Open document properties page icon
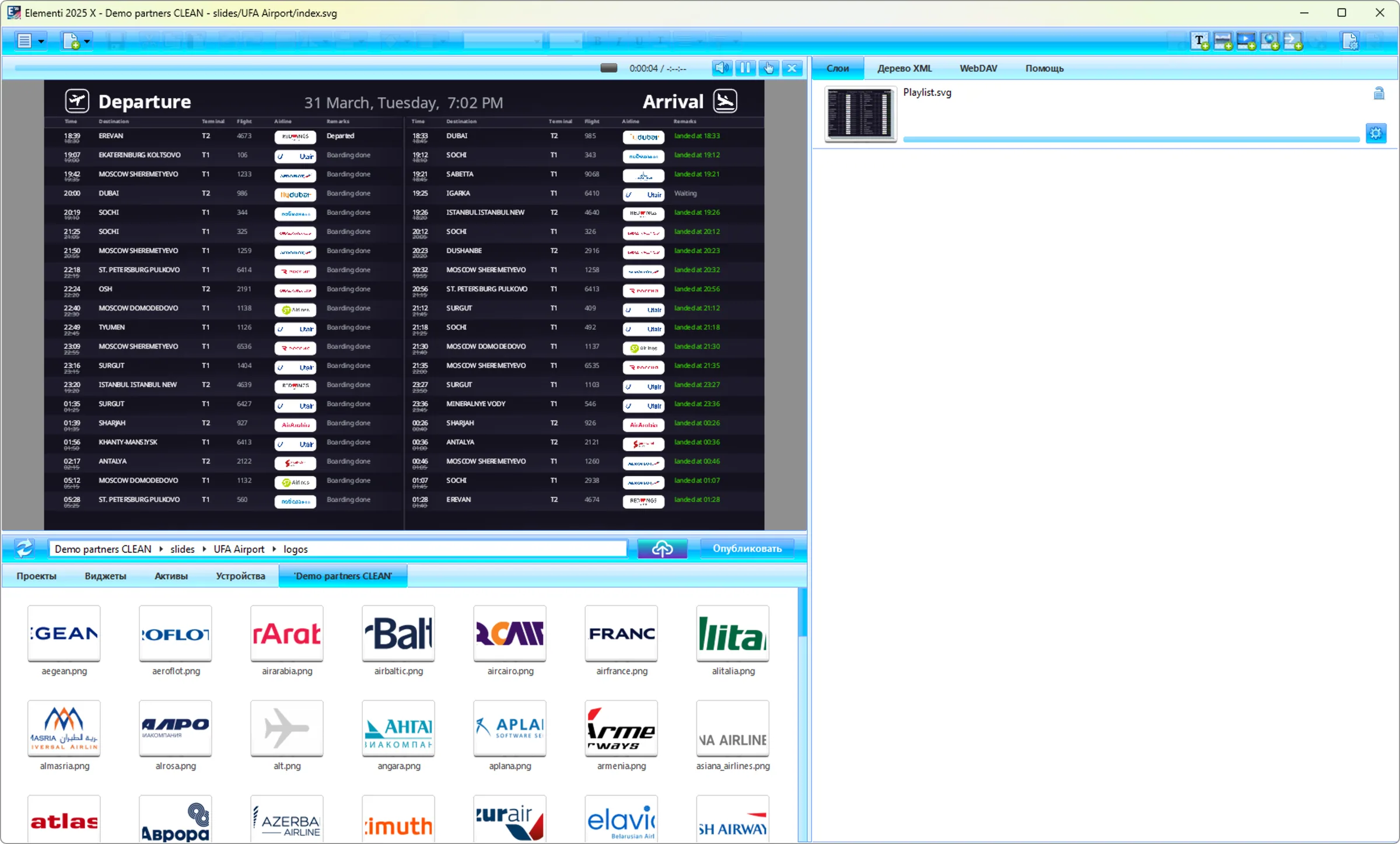Image resolution: width=1400 pixels, height=844 pixels. [1350, 41]
